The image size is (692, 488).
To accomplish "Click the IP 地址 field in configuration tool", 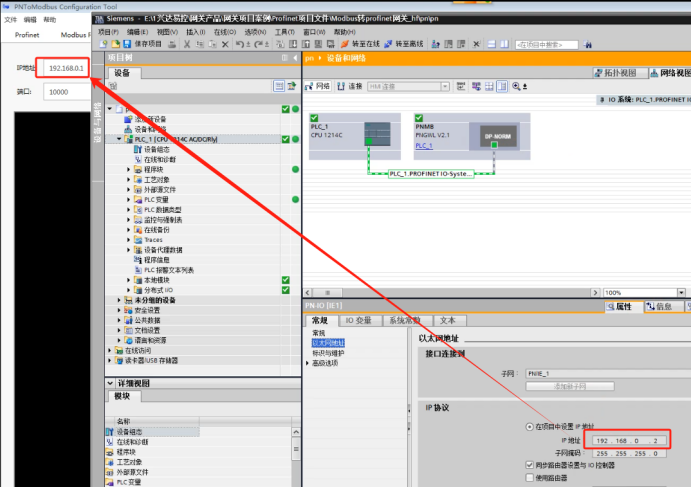I will (66, 68).
